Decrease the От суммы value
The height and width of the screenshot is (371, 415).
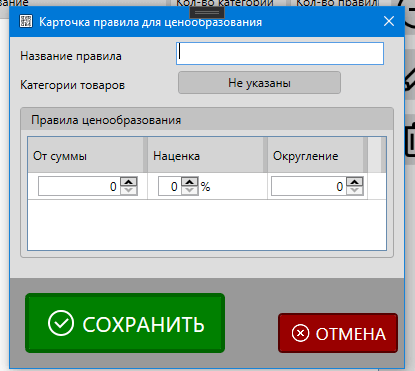(129, 190)
